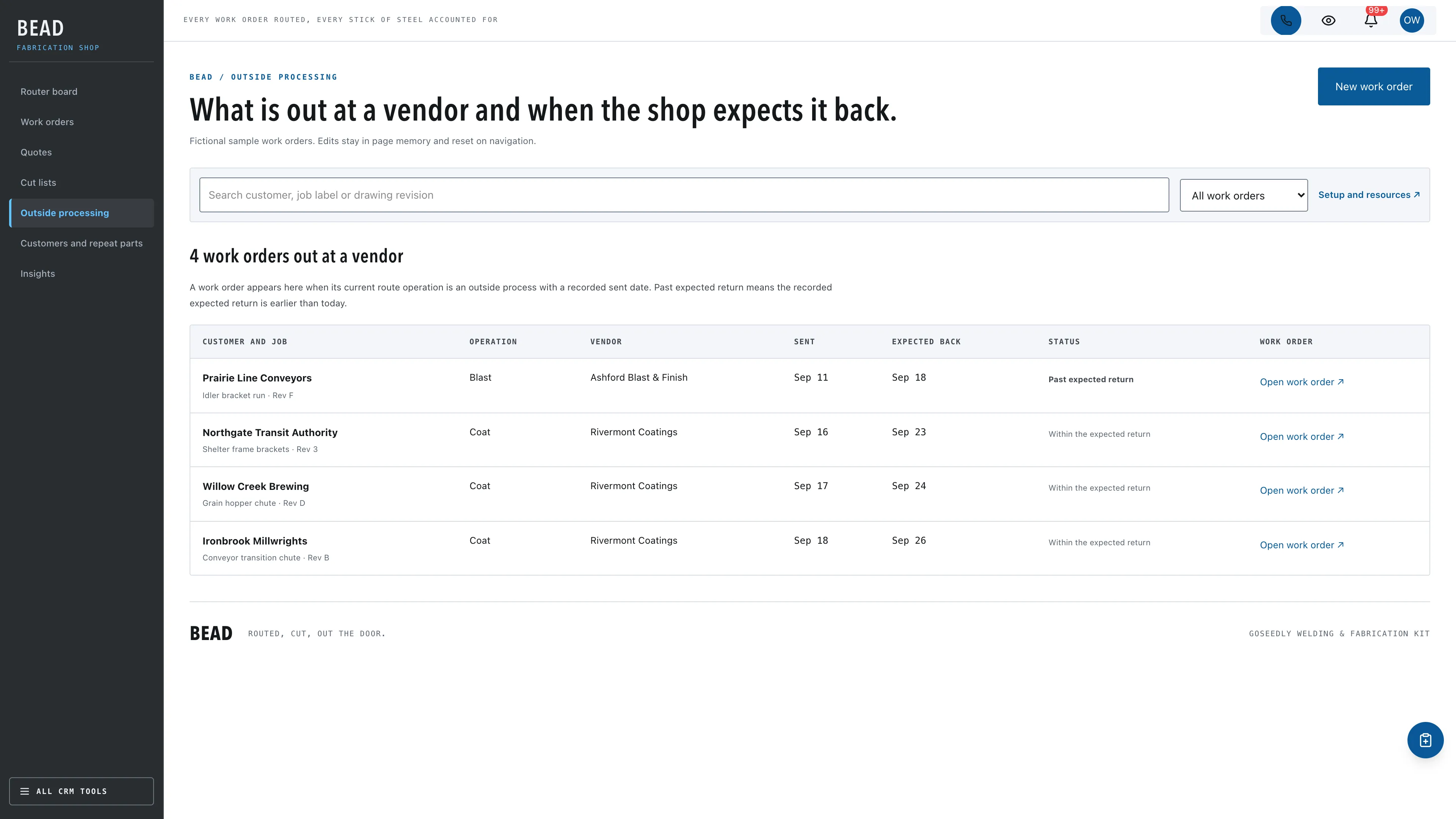Open the All CRM Tools menu
The height and width of the screenshot is (819, 1456).
[82, 791]
